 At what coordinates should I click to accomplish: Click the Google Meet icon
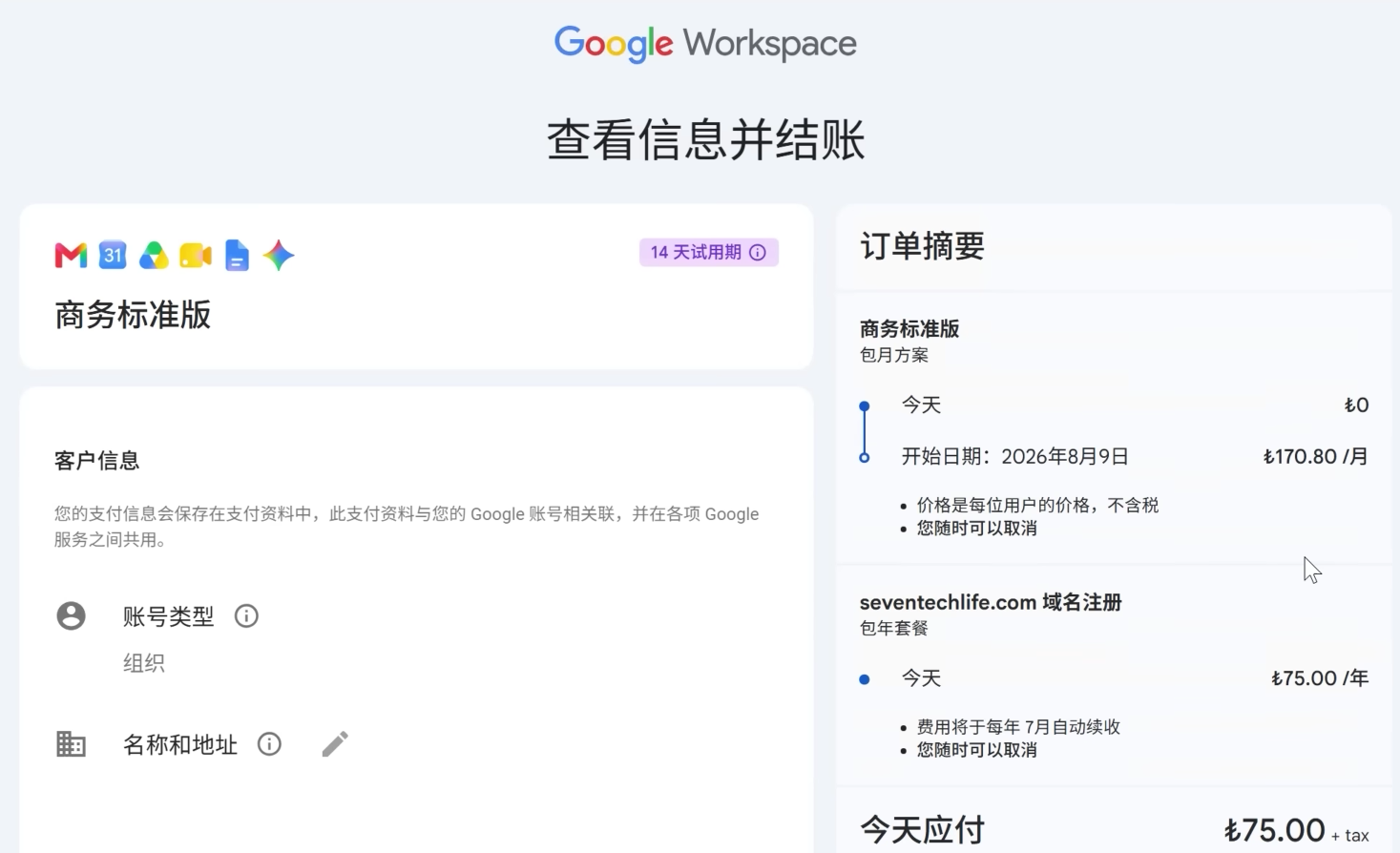click(x=196, y=256)
